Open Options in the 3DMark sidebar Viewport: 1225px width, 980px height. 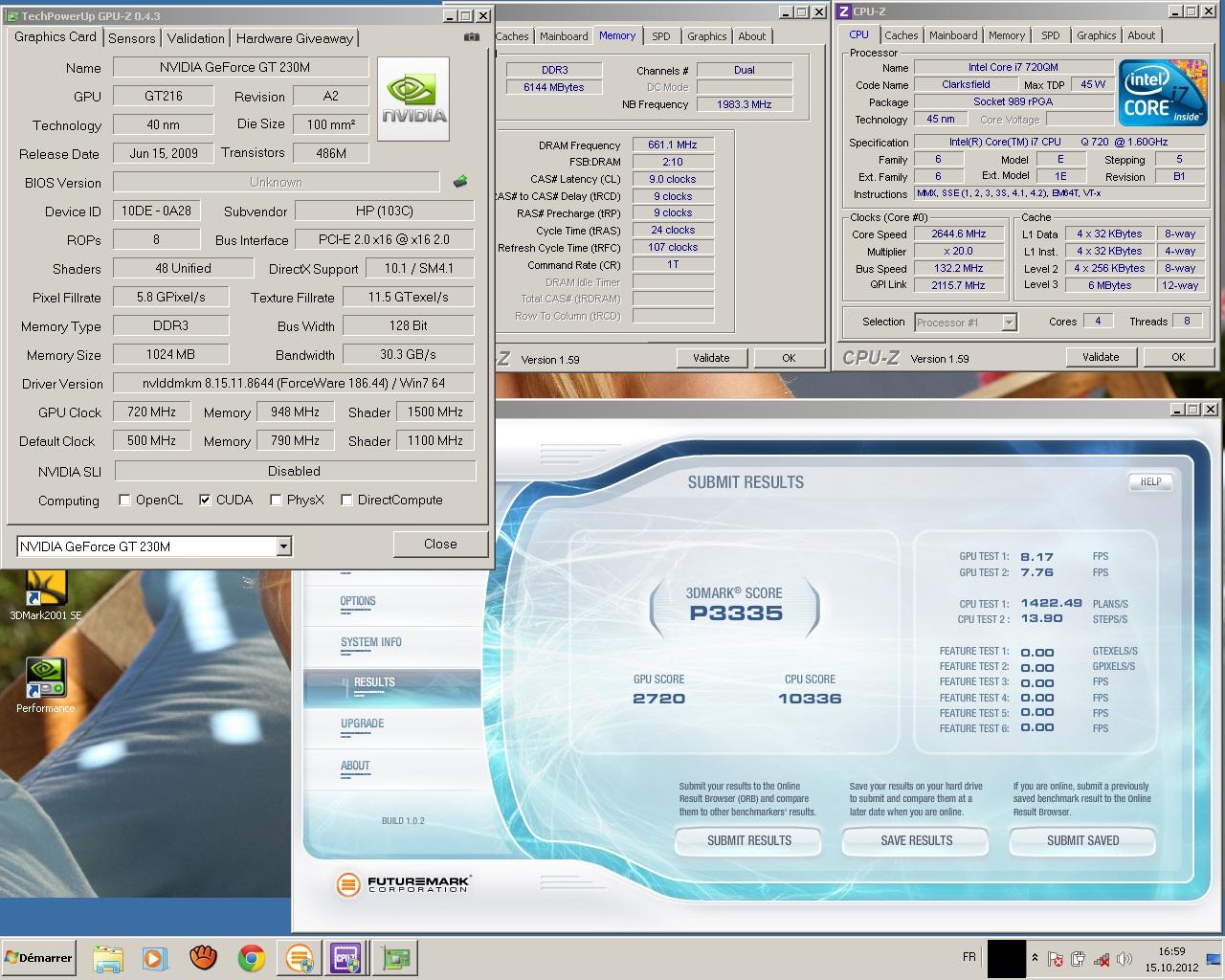(358, 602)
